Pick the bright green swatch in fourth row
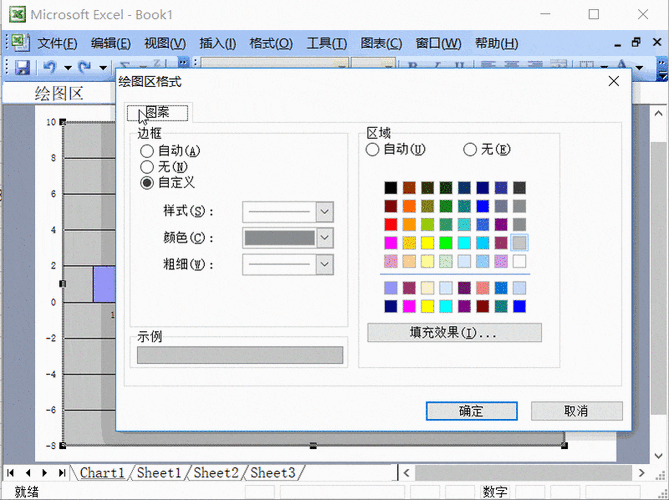The image size is (669, 500). click(x=446, y=243)
